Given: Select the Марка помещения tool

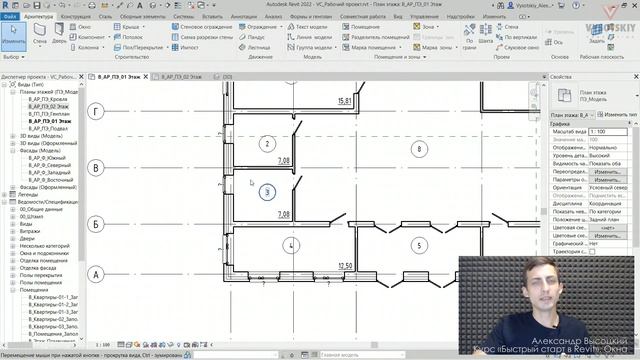Looking at the screenshot, I should click(x=369, y=47).
